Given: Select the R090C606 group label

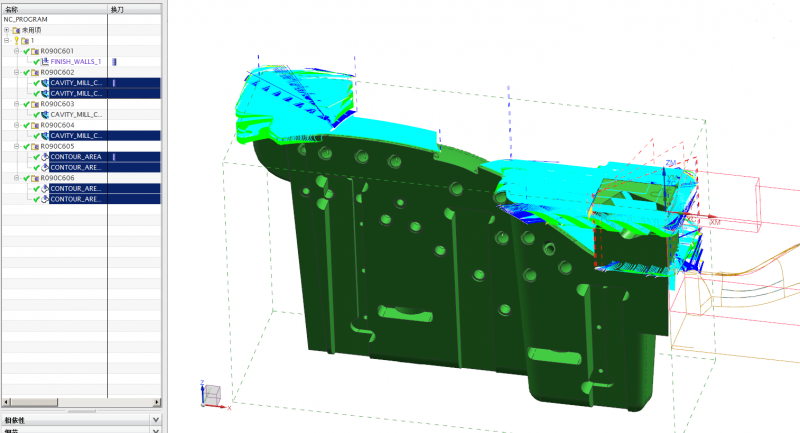Looking at the screenshot, I should [57, 178].
